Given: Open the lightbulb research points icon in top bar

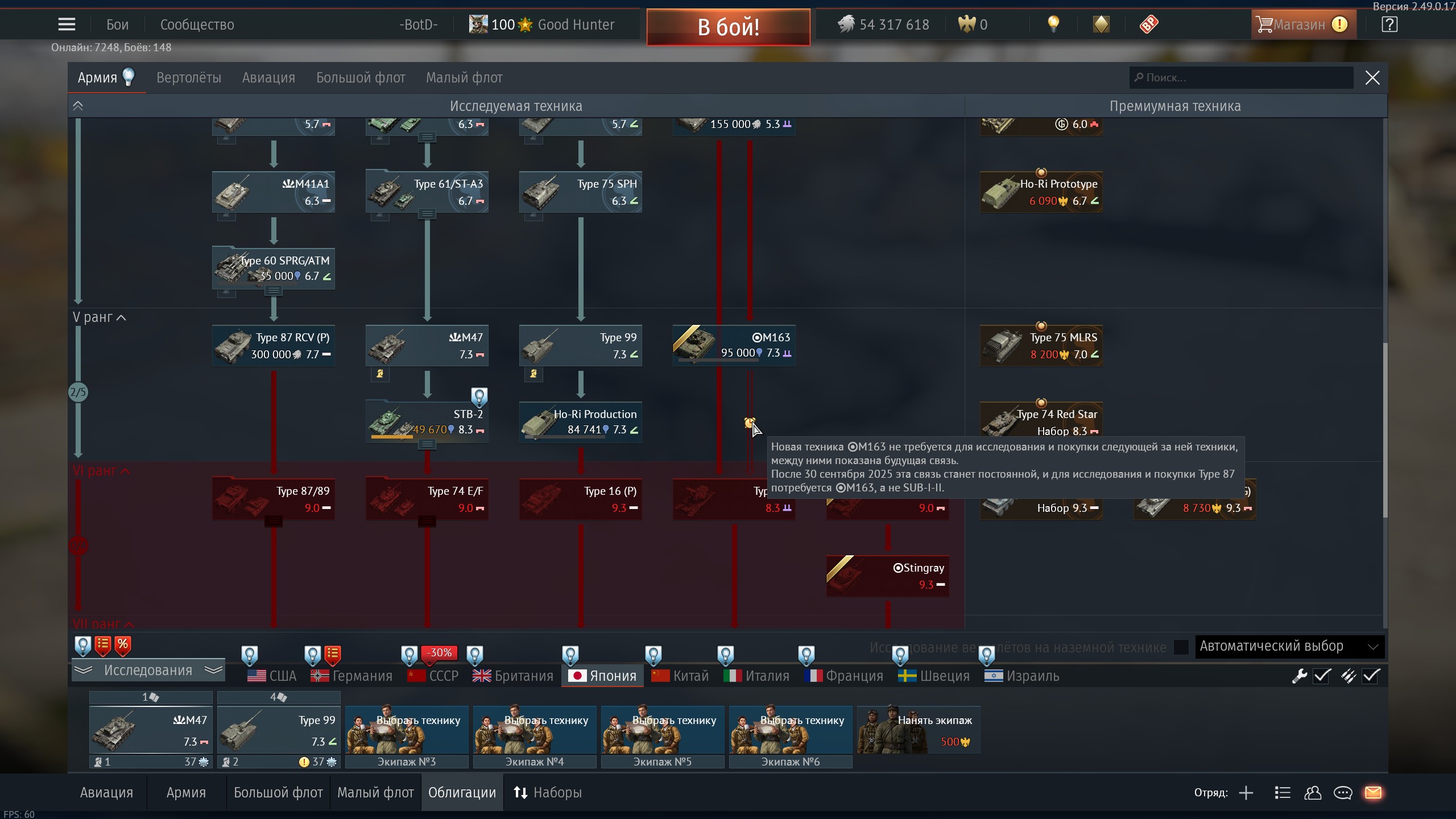Looking at the screenshot, I should [x=1053, y=24].
